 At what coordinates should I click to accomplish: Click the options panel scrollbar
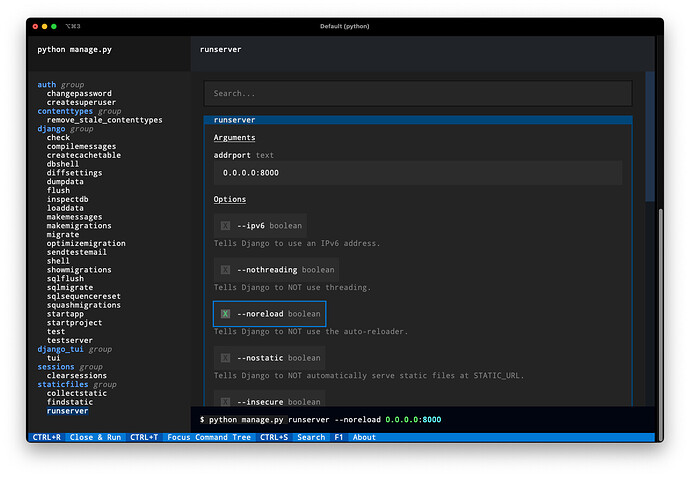click(650, 136)
